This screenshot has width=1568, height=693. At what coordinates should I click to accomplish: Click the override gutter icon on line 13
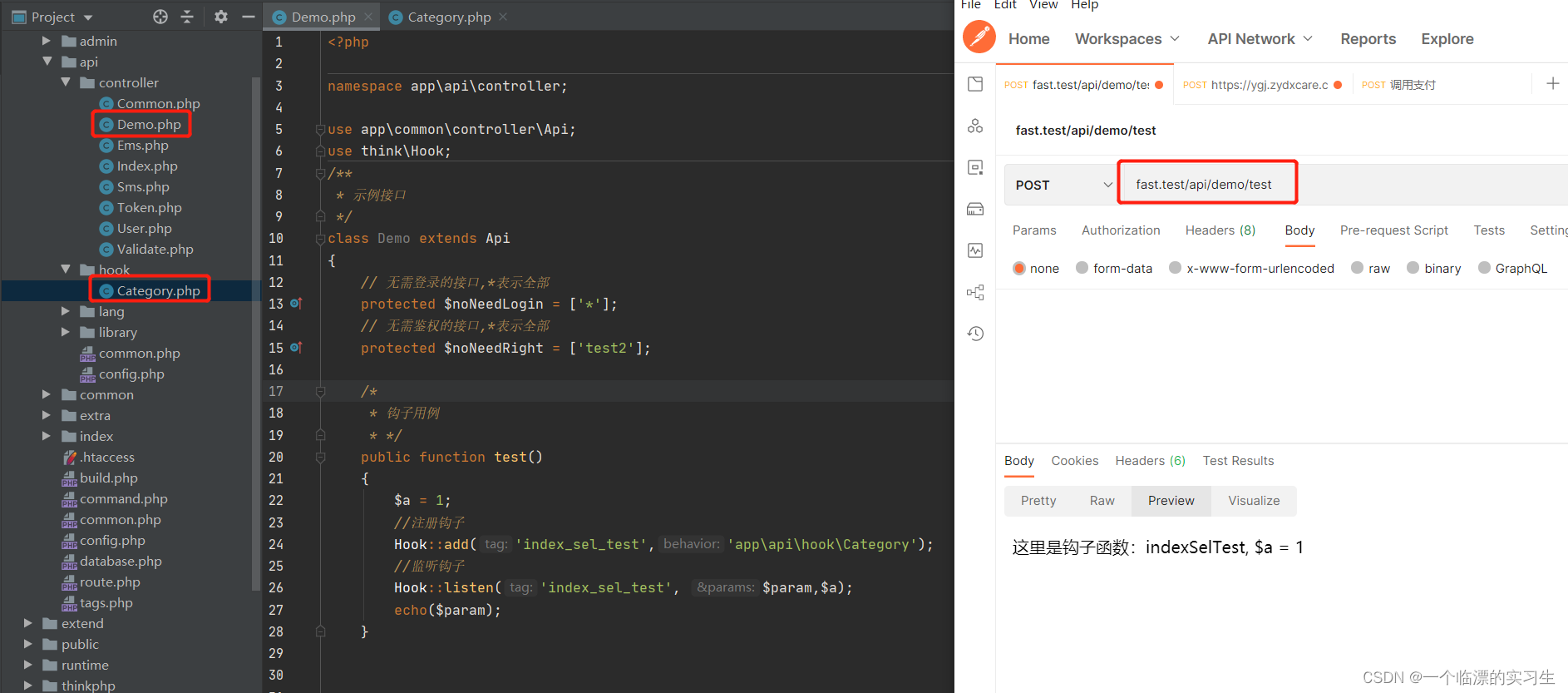295,304
